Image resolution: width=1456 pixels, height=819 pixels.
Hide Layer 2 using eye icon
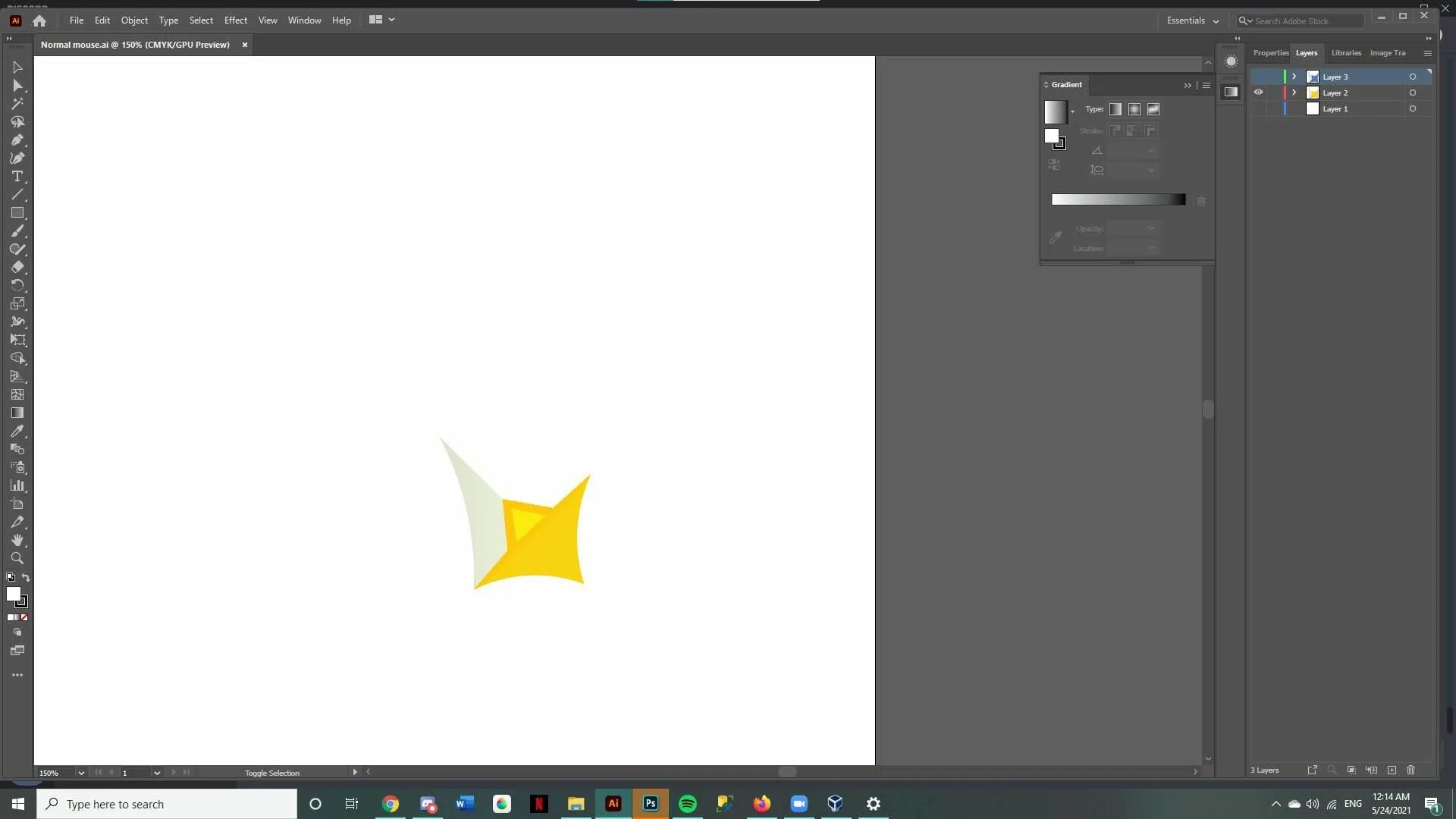(1258, 93)
